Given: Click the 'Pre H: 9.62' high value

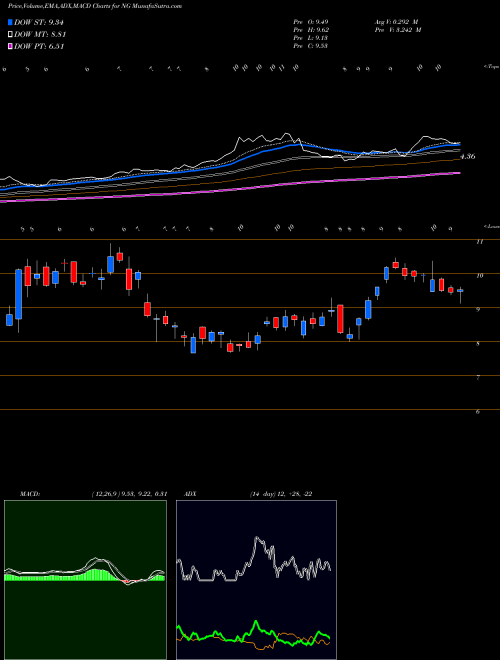Looking at the screenshot, I should [x=311, y=30].
